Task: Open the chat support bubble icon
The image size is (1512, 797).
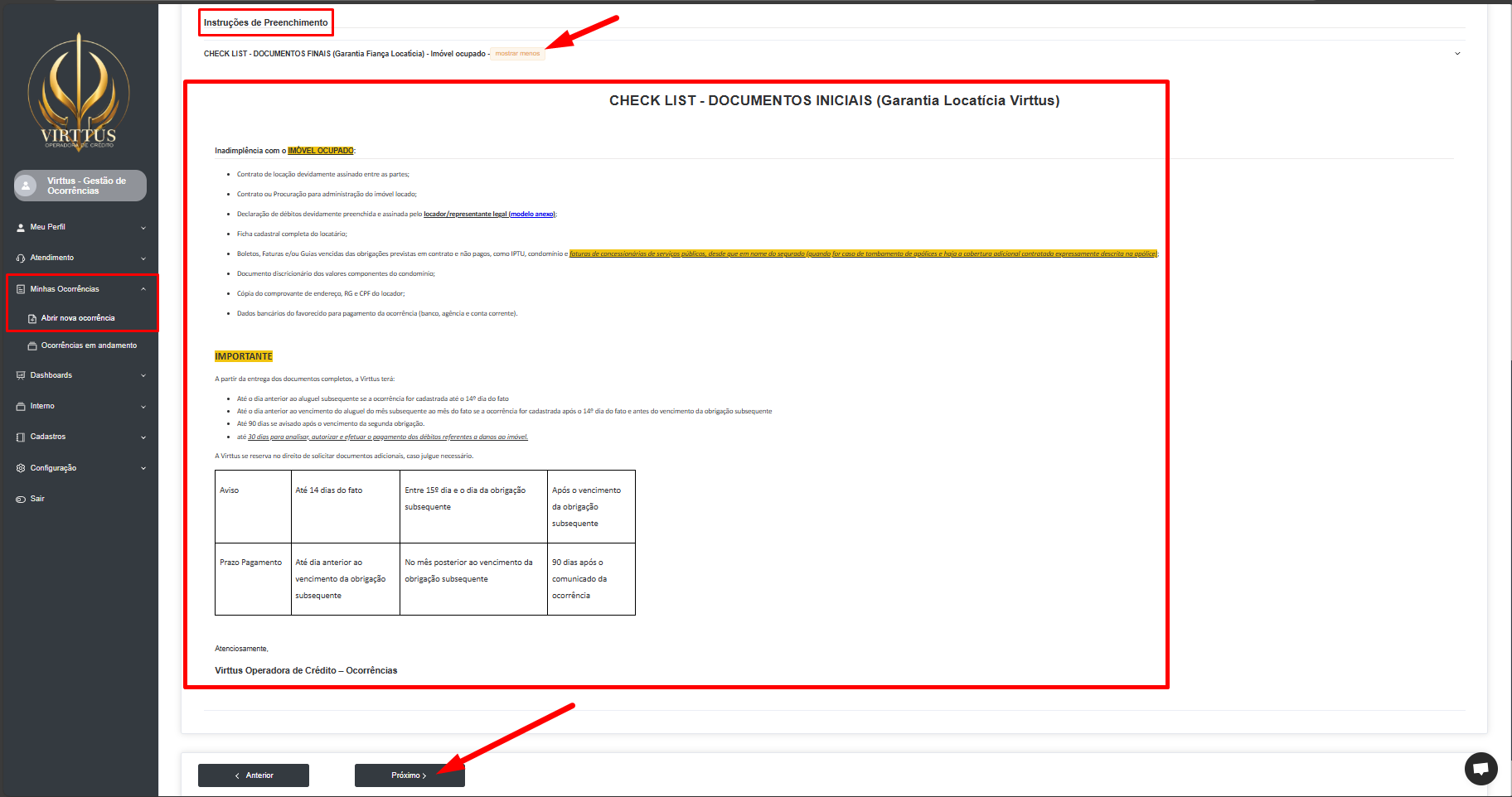Action: (x=1480, y=768)
